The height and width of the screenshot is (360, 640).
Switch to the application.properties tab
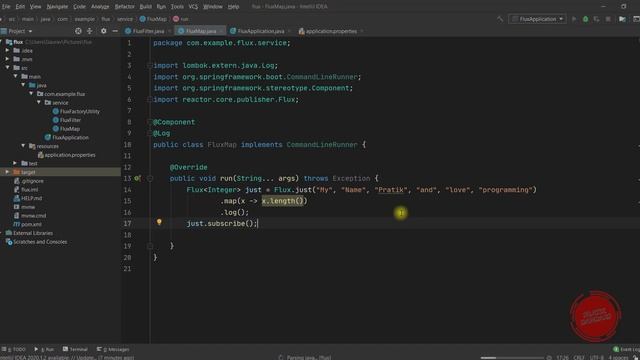[331, 31]
